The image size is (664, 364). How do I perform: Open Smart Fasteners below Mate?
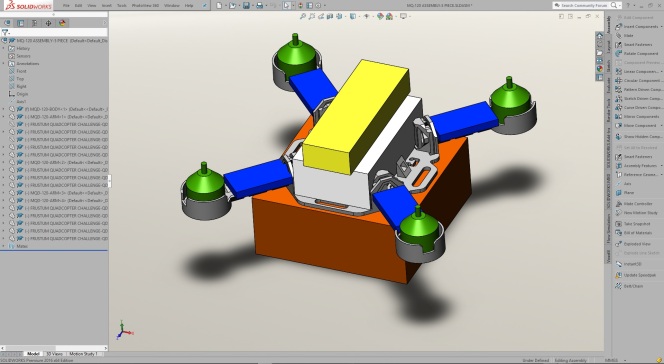coord(634,44)
